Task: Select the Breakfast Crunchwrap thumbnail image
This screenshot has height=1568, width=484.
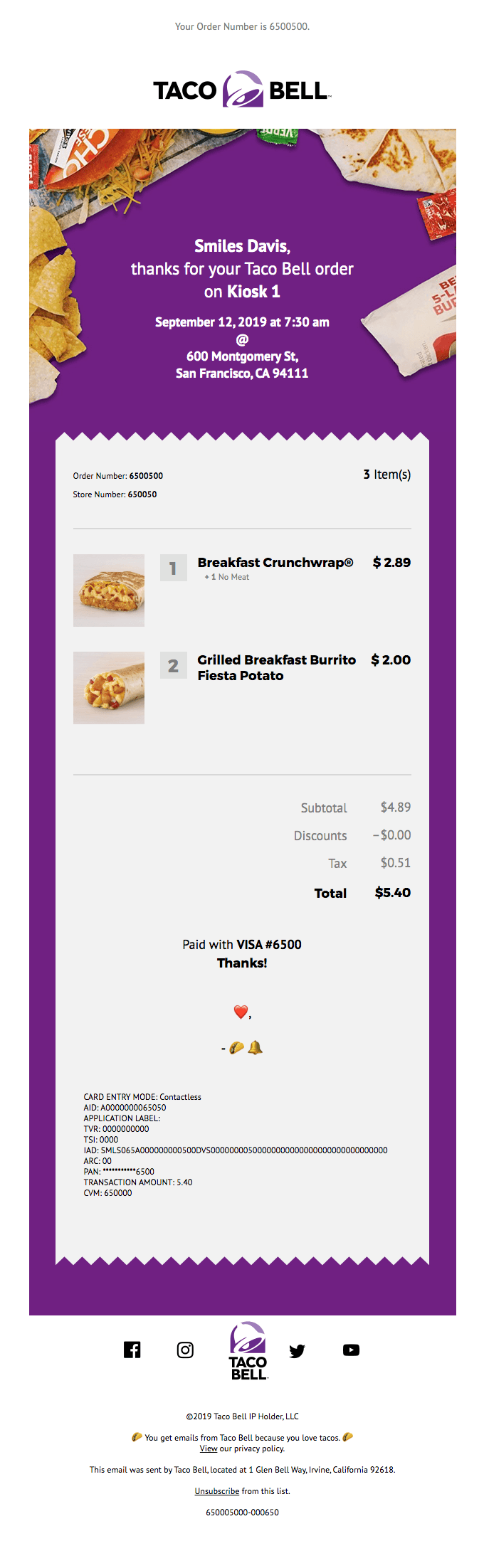Action: point(109,590)
